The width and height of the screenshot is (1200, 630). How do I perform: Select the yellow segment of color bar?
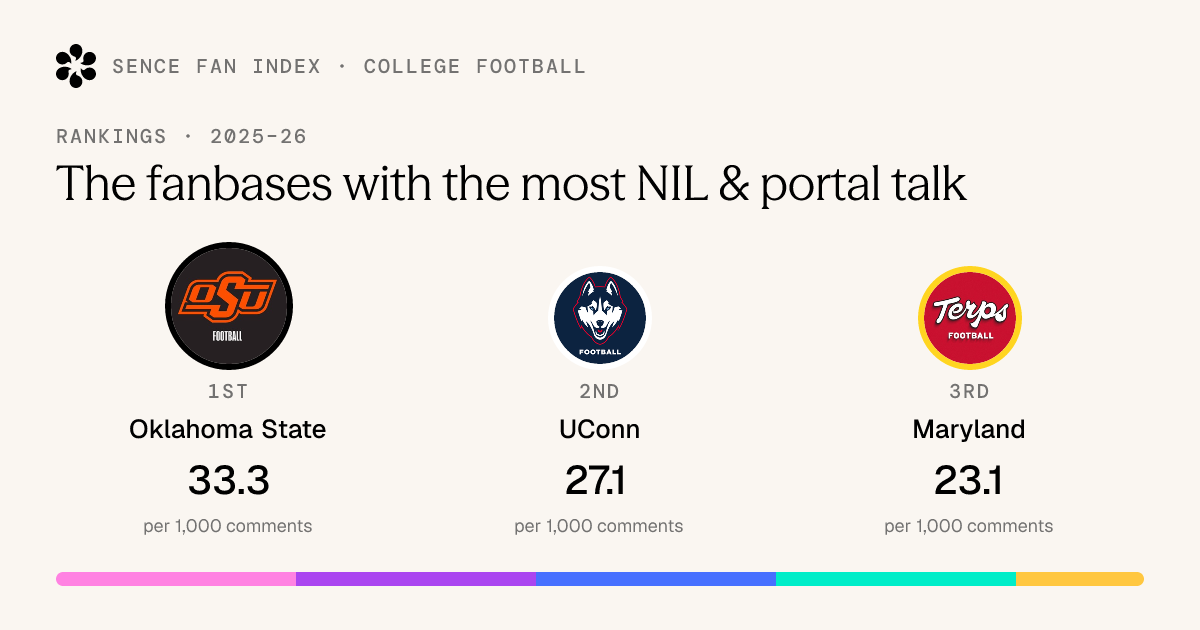[1080, 579]
